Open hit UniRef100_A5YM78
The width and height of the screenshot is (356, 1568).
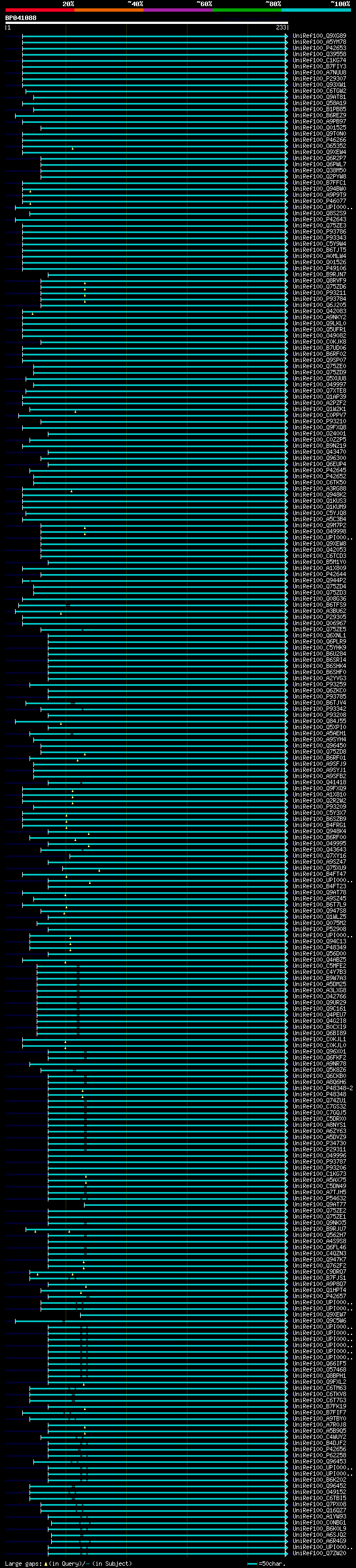point(319,42)
